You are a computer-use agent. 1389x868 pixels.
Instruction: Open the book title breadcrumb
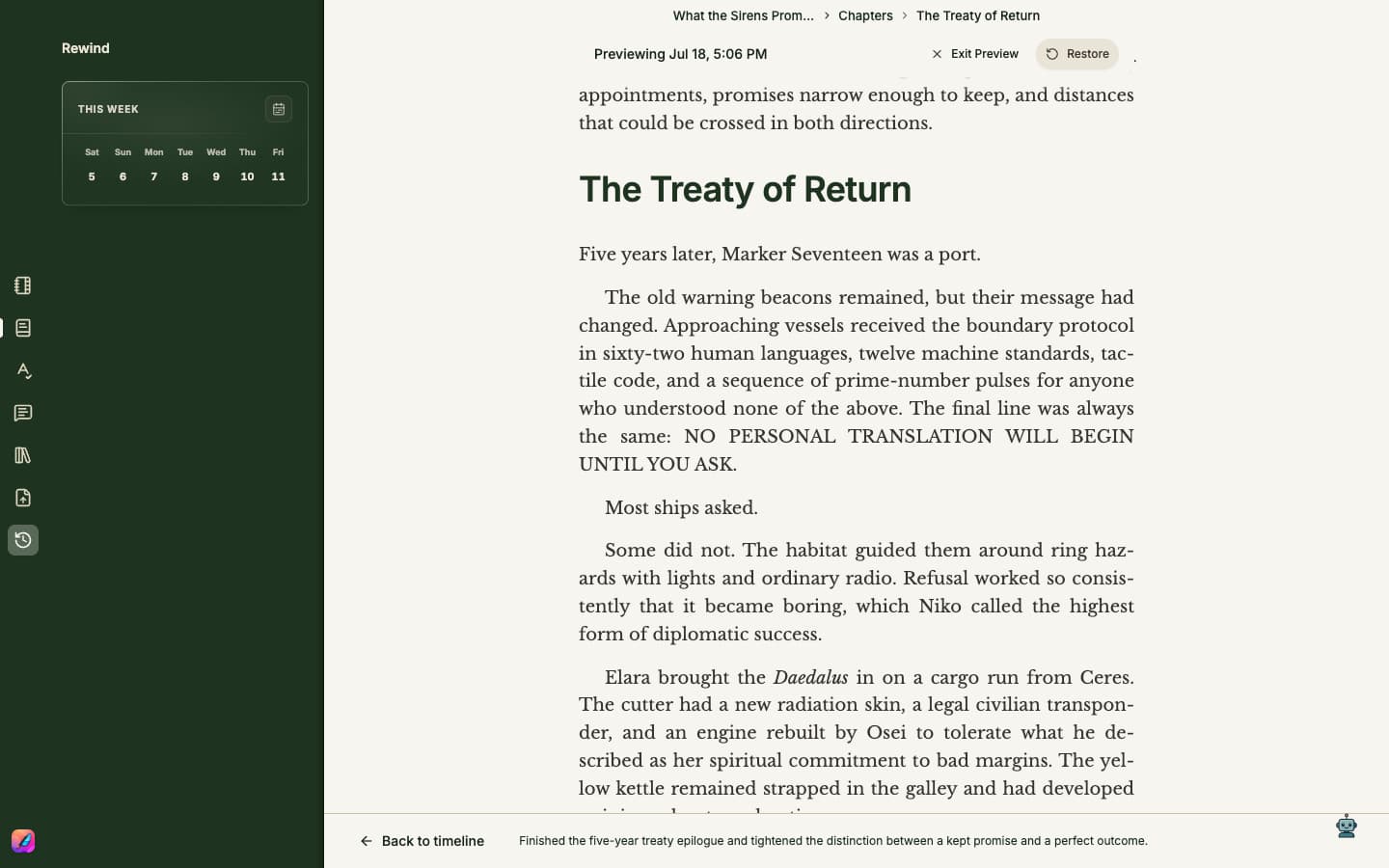[x=743, y=15]
